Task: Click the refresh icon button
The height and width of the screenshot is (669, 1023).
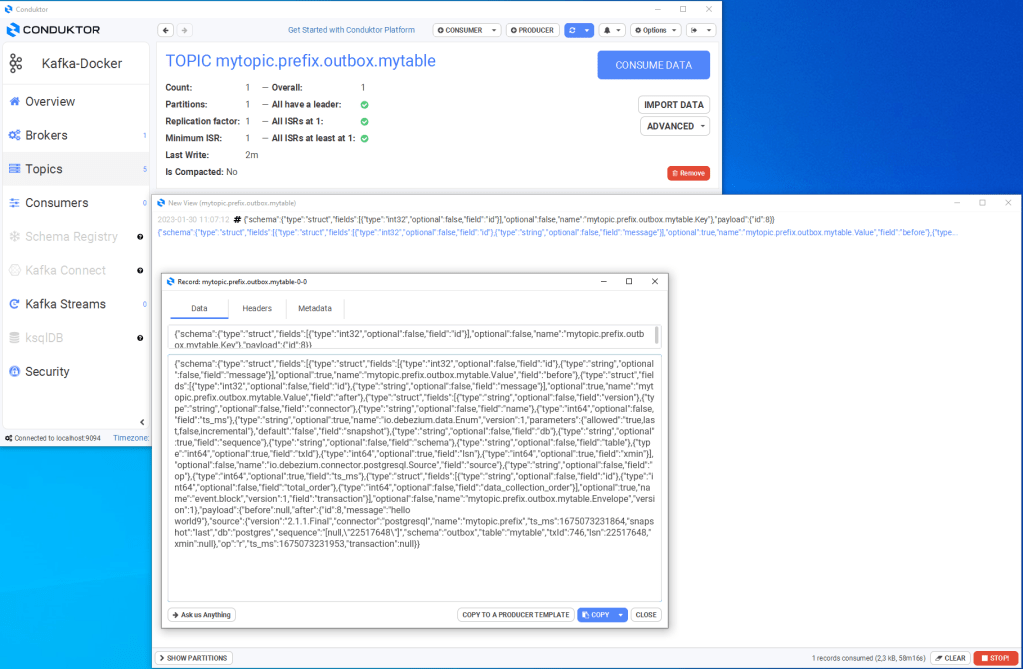Action: click(572, 30)
